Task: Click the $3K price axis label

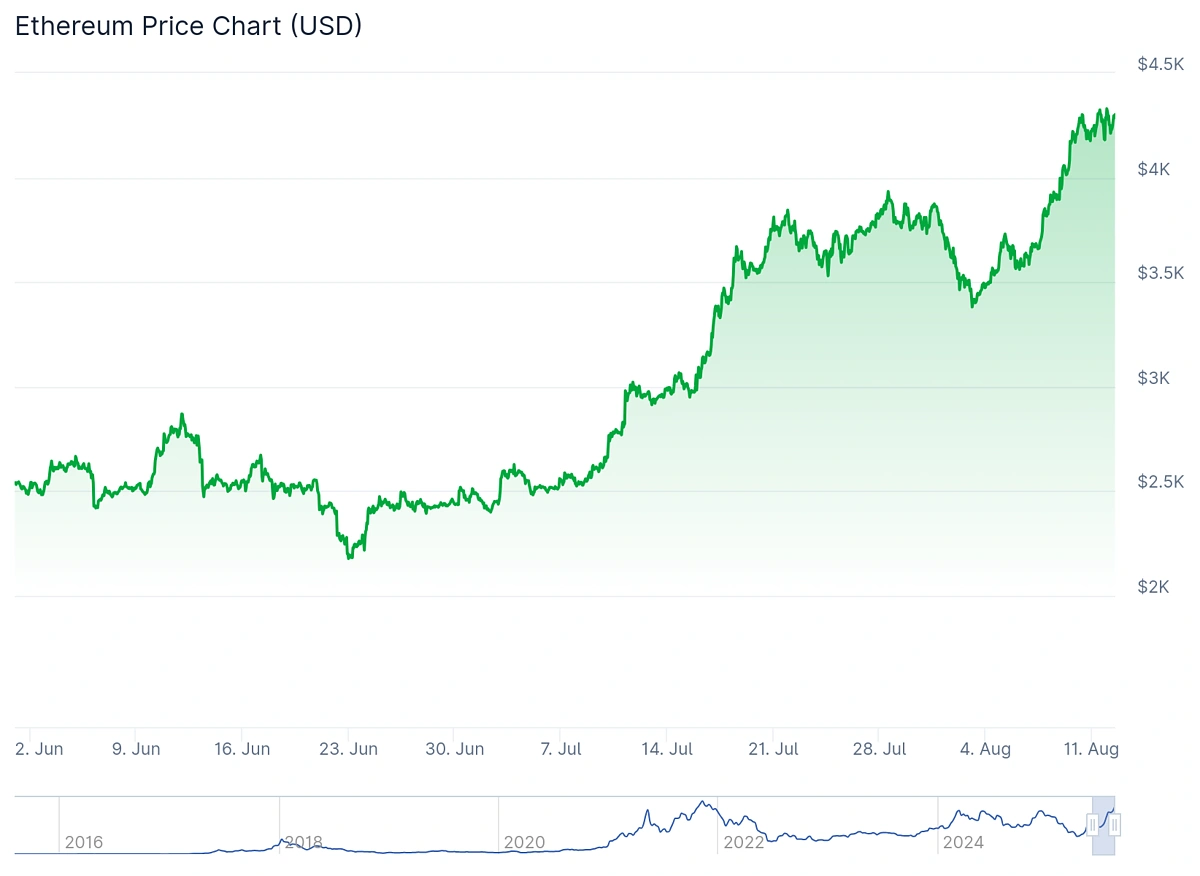Action: tap(1156, 378)
